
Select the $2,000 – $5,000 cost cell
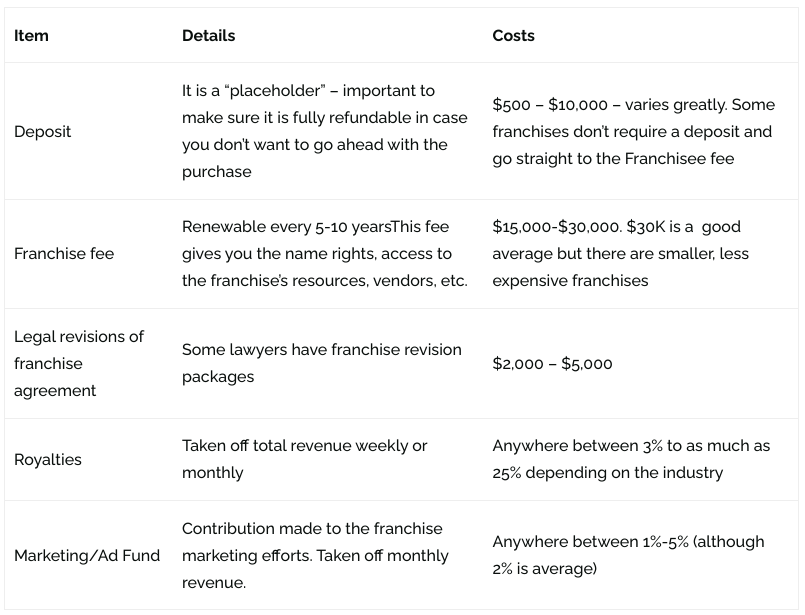point(552,363)
